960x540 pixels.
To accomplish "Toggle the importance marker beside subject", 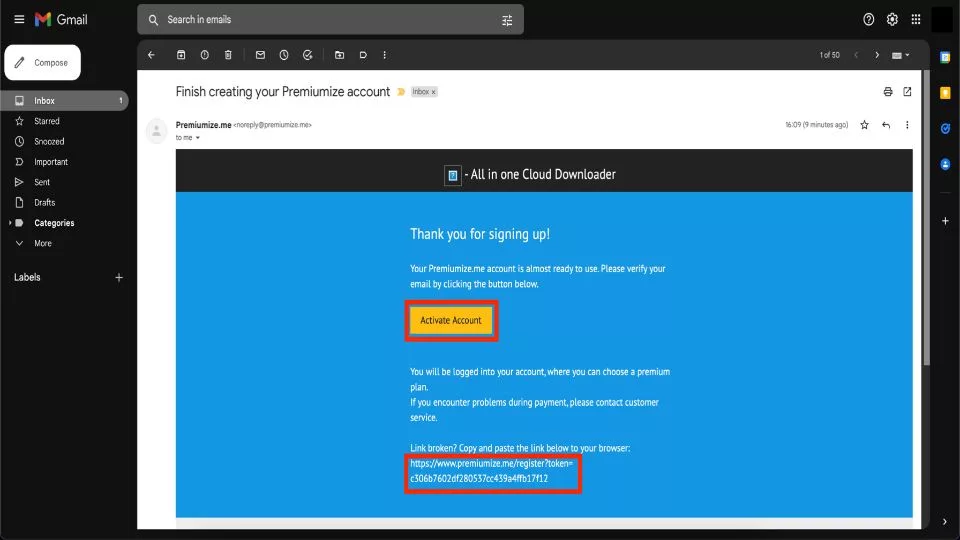I will pos(401,92).
